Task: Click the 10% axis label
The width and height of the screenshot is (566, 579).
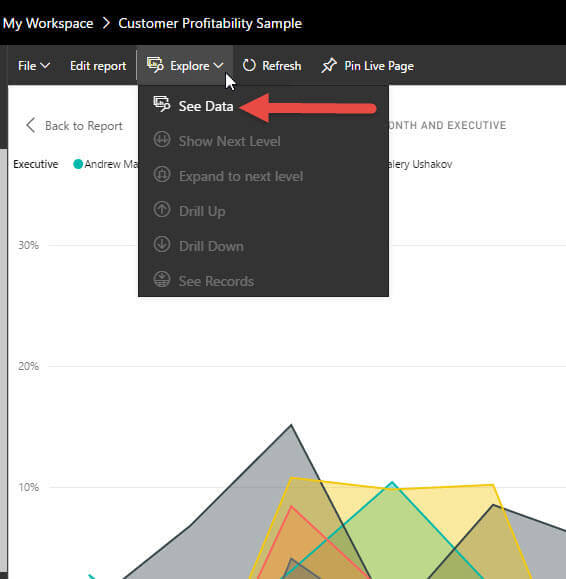Action: click(x=28, y=487)
